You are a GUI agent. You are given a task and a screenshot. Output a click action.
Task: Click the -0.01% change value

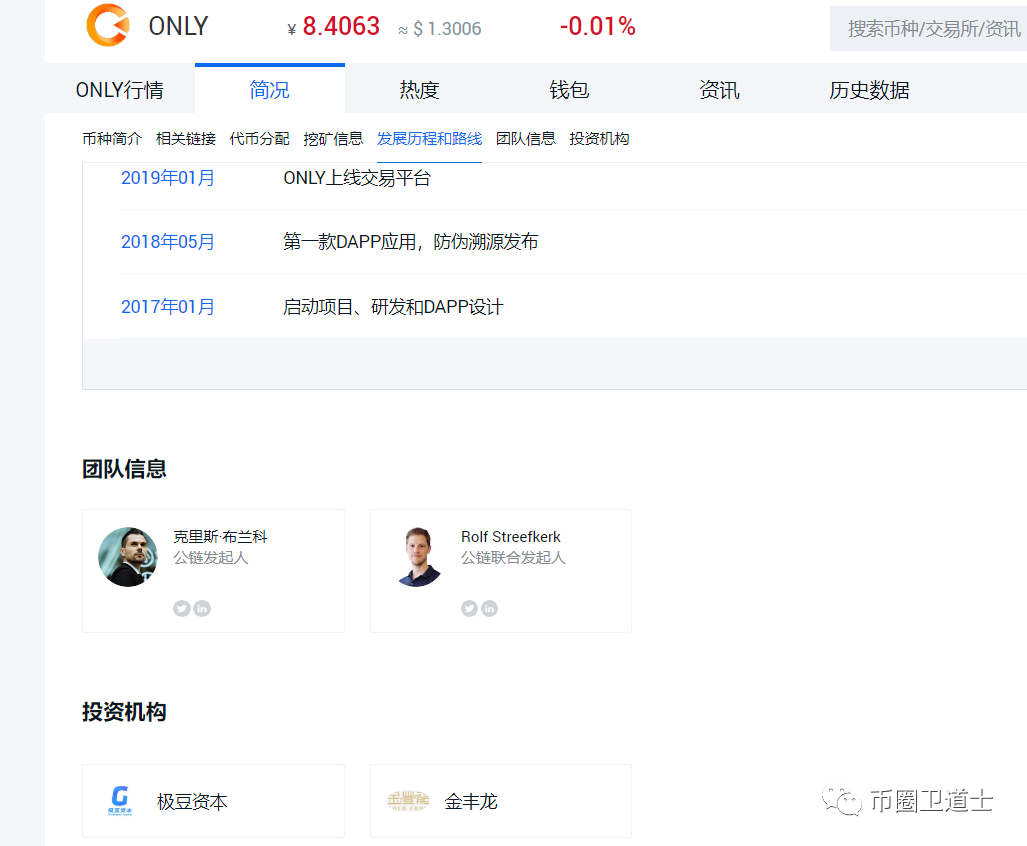tap(597, 27)
